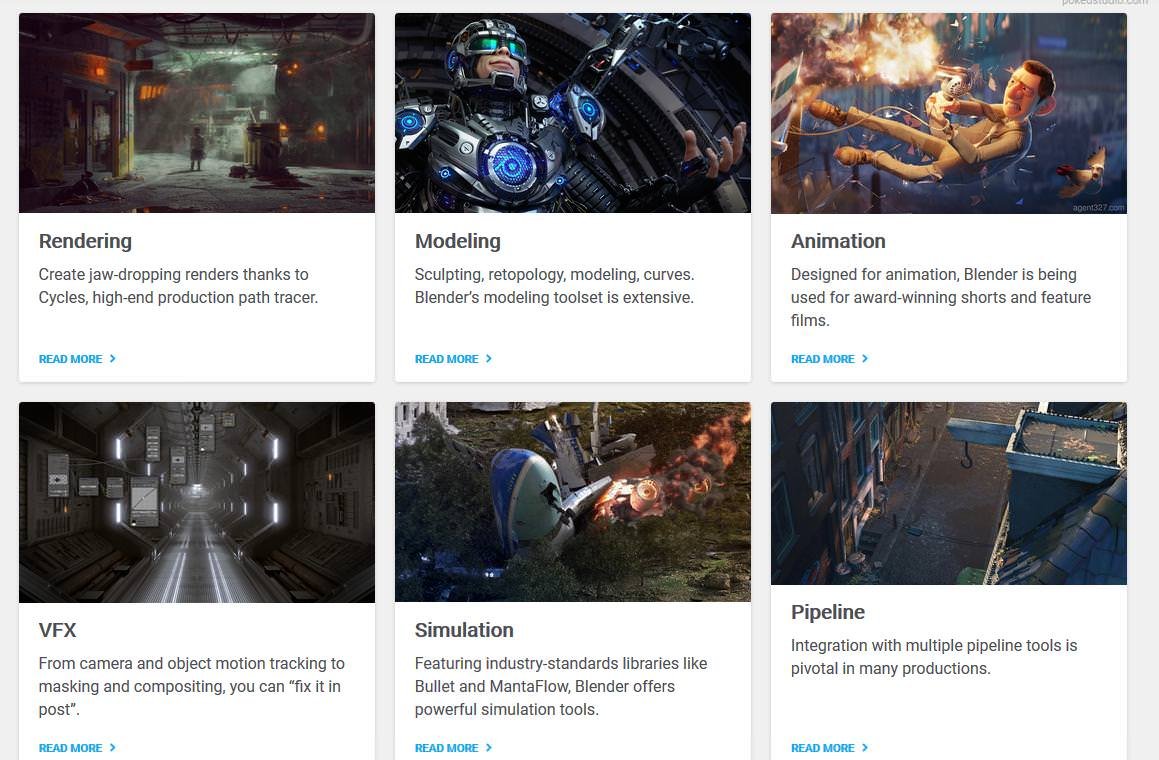
Task: Click chevron arrow beside Rendering's Read More
Action: (x=112, y=359)
